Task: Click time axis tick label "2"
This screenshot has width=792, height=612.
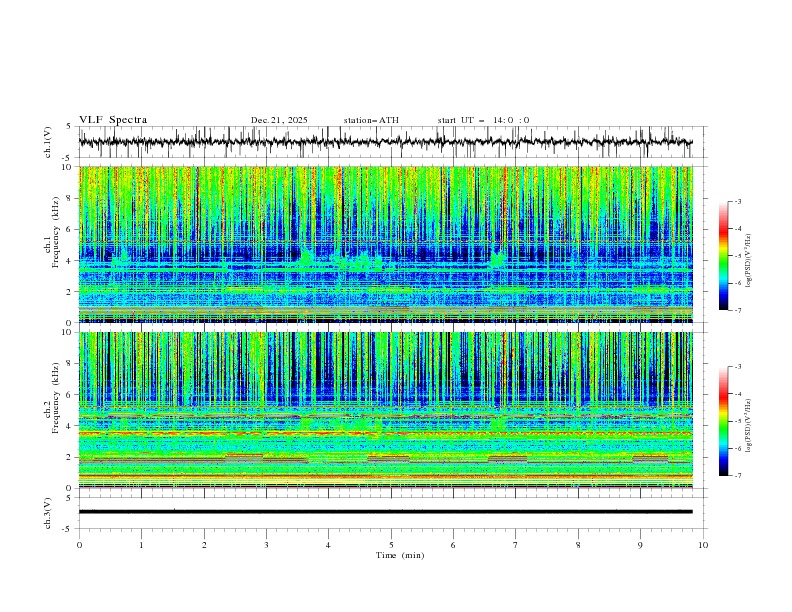Action: [204, 545]
